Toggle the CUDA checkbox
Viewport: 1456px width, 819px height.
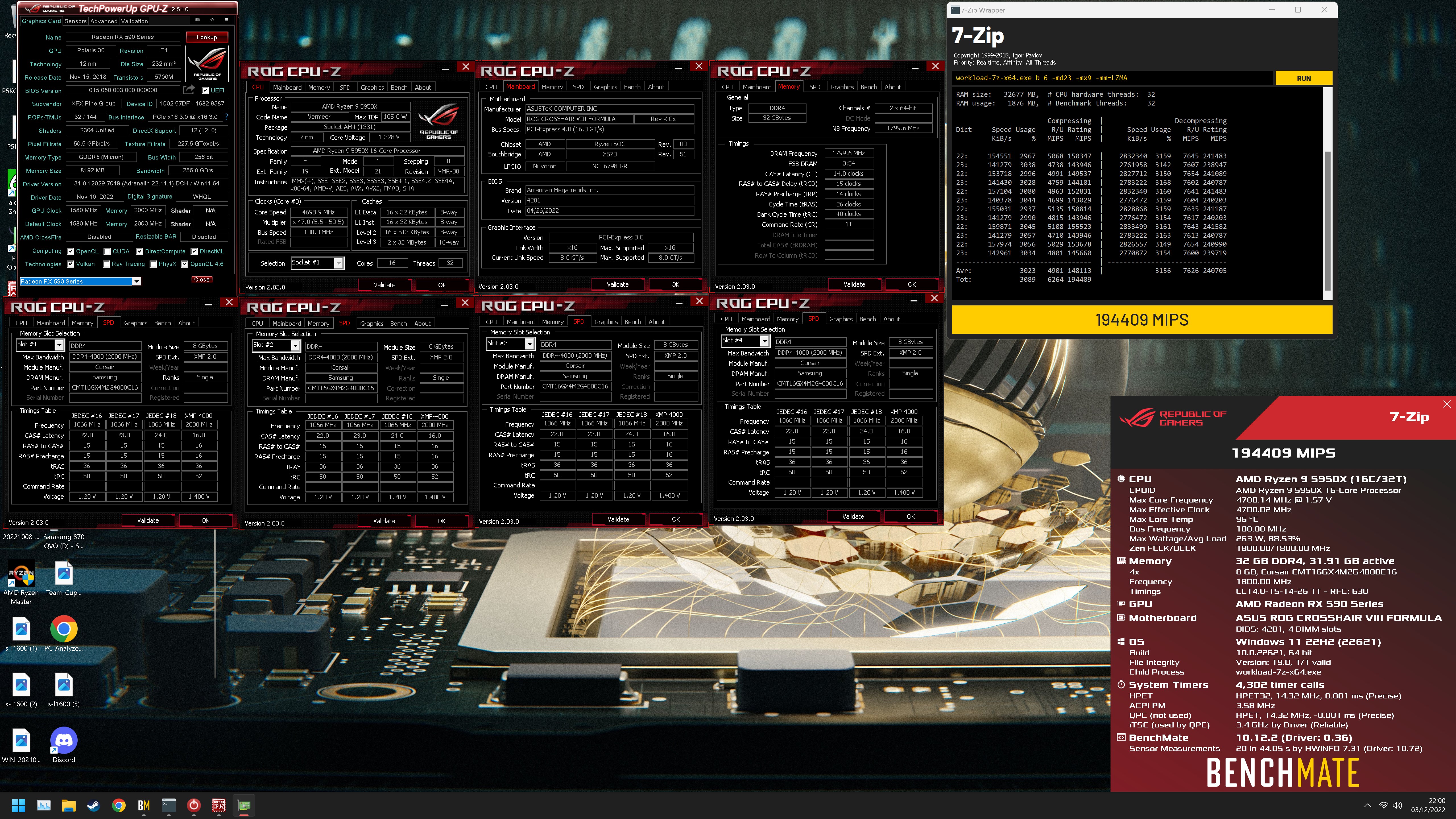pyautogui.click(x=107, y=251)
